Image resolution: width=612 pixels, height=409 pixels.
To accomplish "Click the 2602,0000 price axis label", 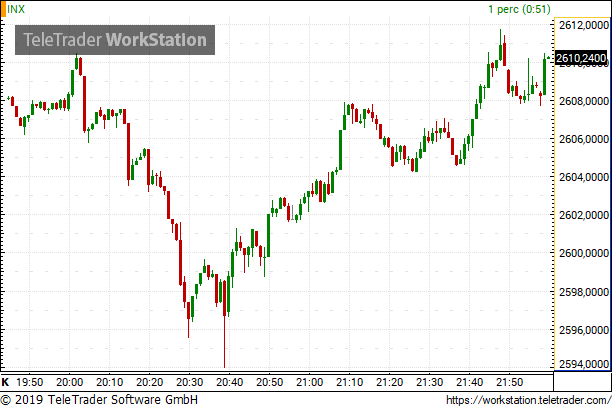I will [584, 215].
